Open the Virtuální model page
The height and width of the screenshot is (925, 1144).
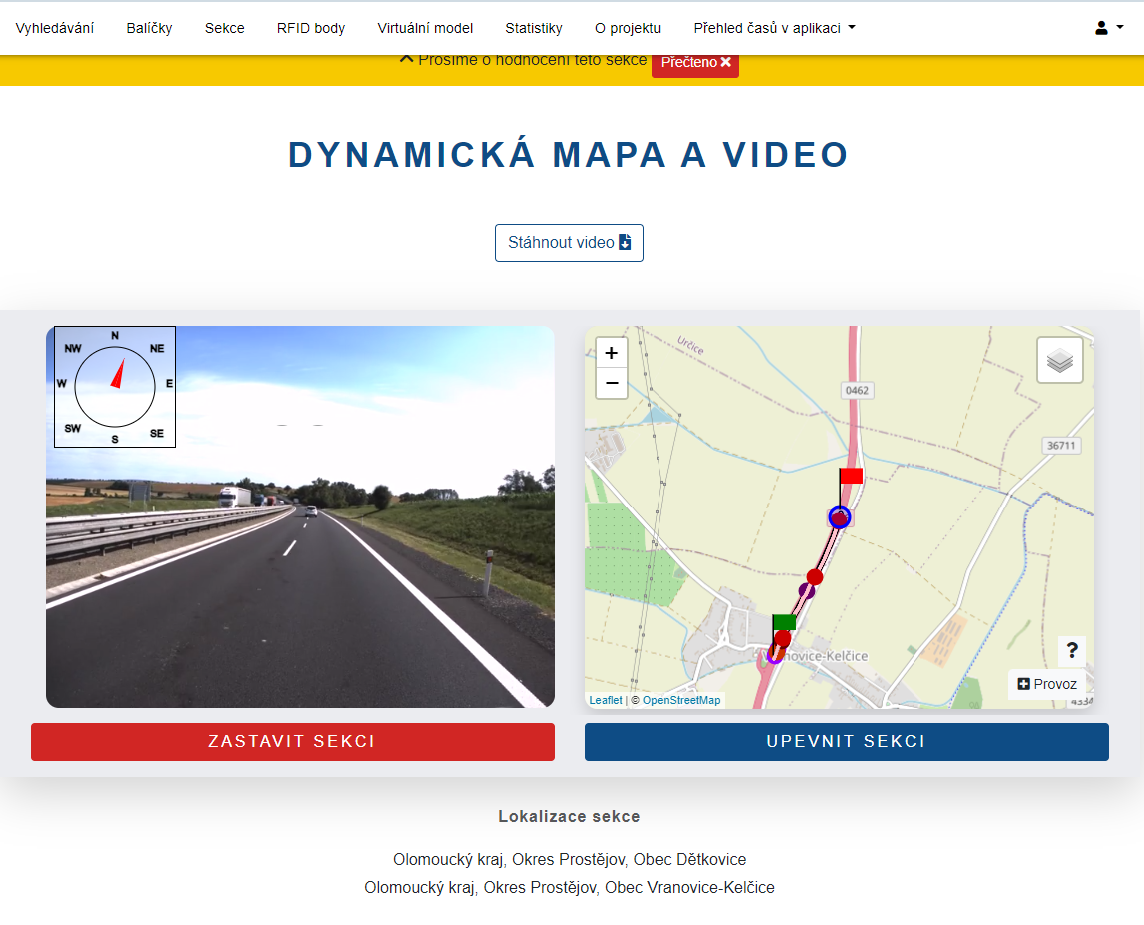pos(425,28)
